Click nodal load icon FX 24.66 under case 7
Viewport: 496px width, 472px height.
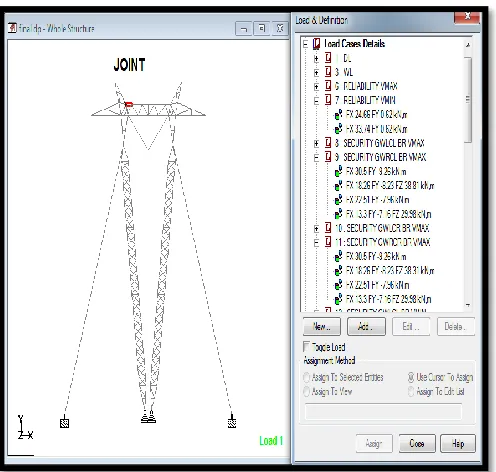pos(338,114)
